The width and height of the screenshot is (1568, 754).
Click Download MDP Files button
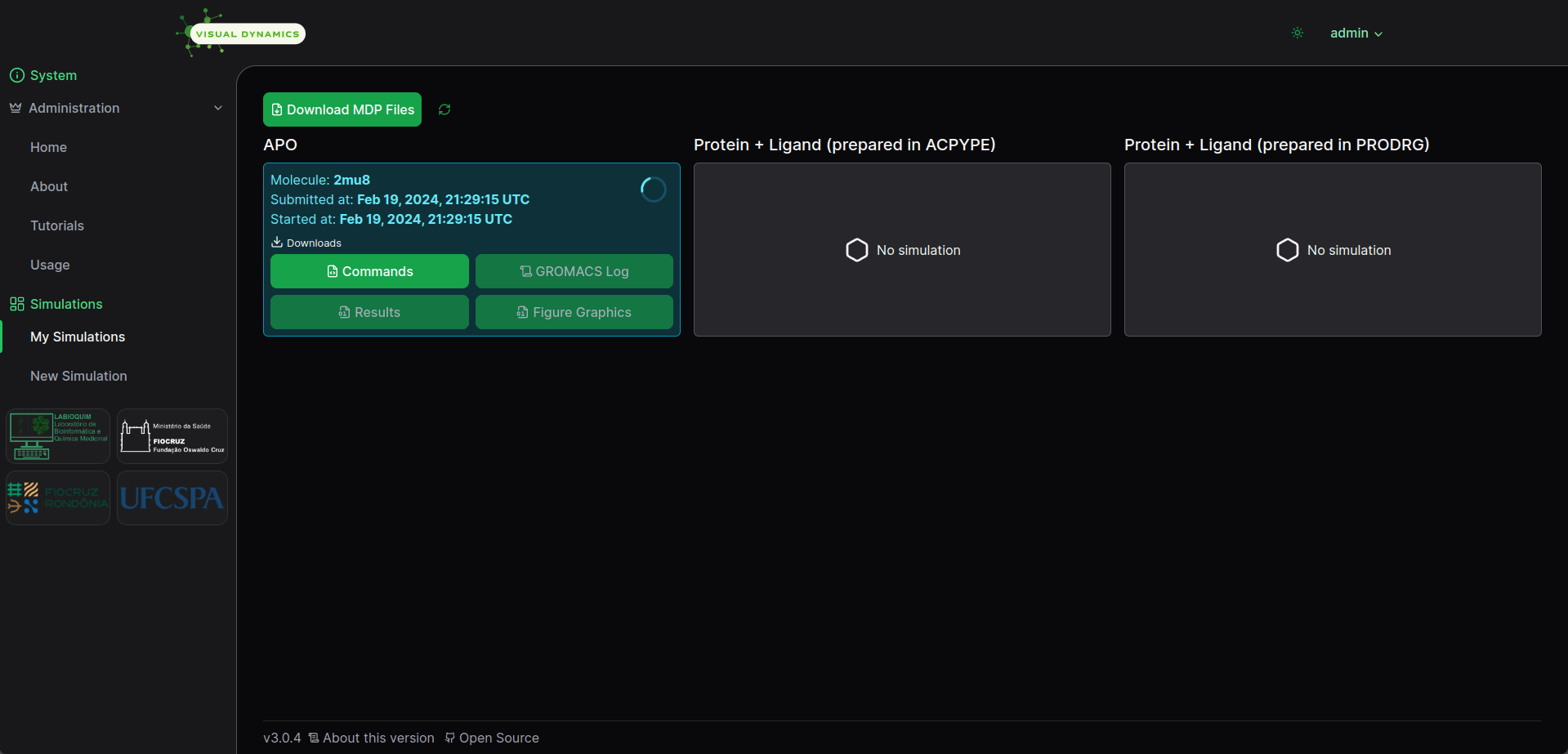coord(342,109)
